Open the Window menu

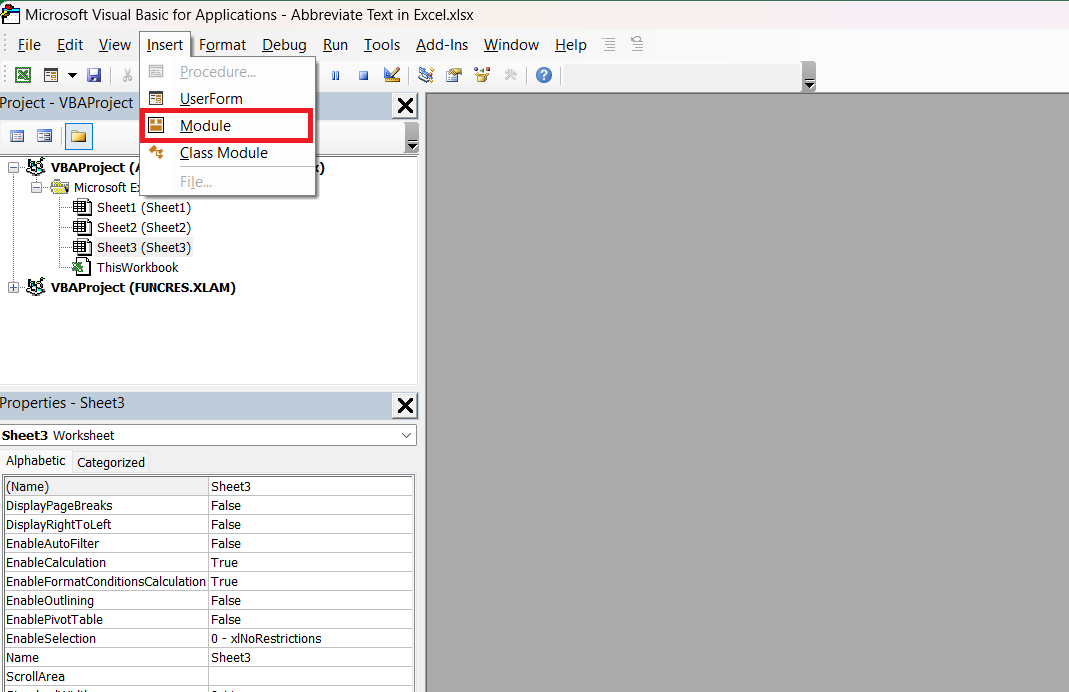coord(511,45)
